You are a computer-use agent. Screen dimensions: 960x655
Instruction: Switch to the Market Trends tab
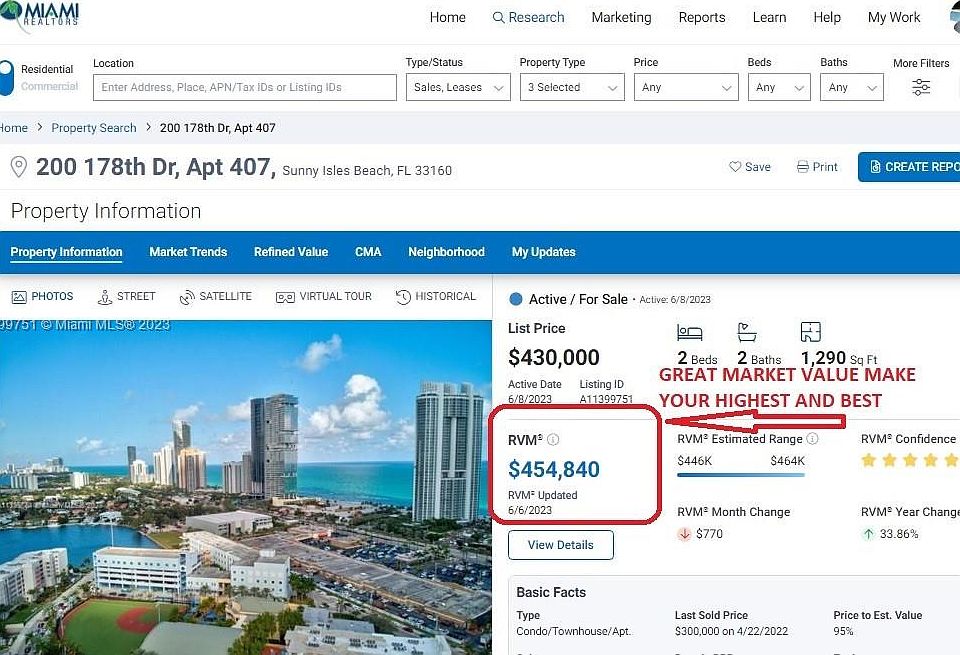[188, 252]
